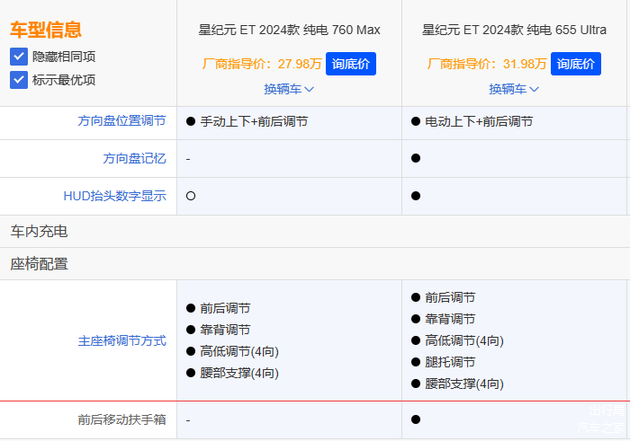Click the HUD抬头数字显示 label
The width and height of the screenshot is (630, 441).
tap(115, 196)
